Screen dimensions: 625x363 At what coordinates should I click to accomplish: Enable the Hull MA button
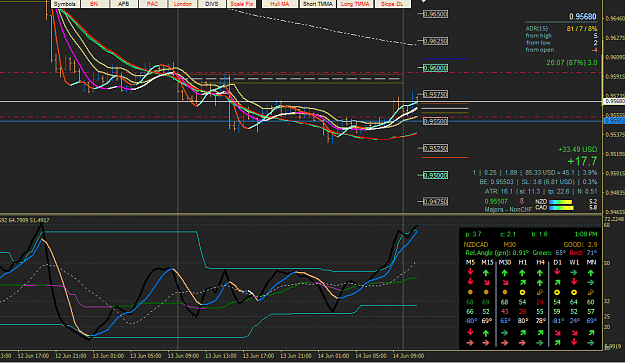click(280, 4)
